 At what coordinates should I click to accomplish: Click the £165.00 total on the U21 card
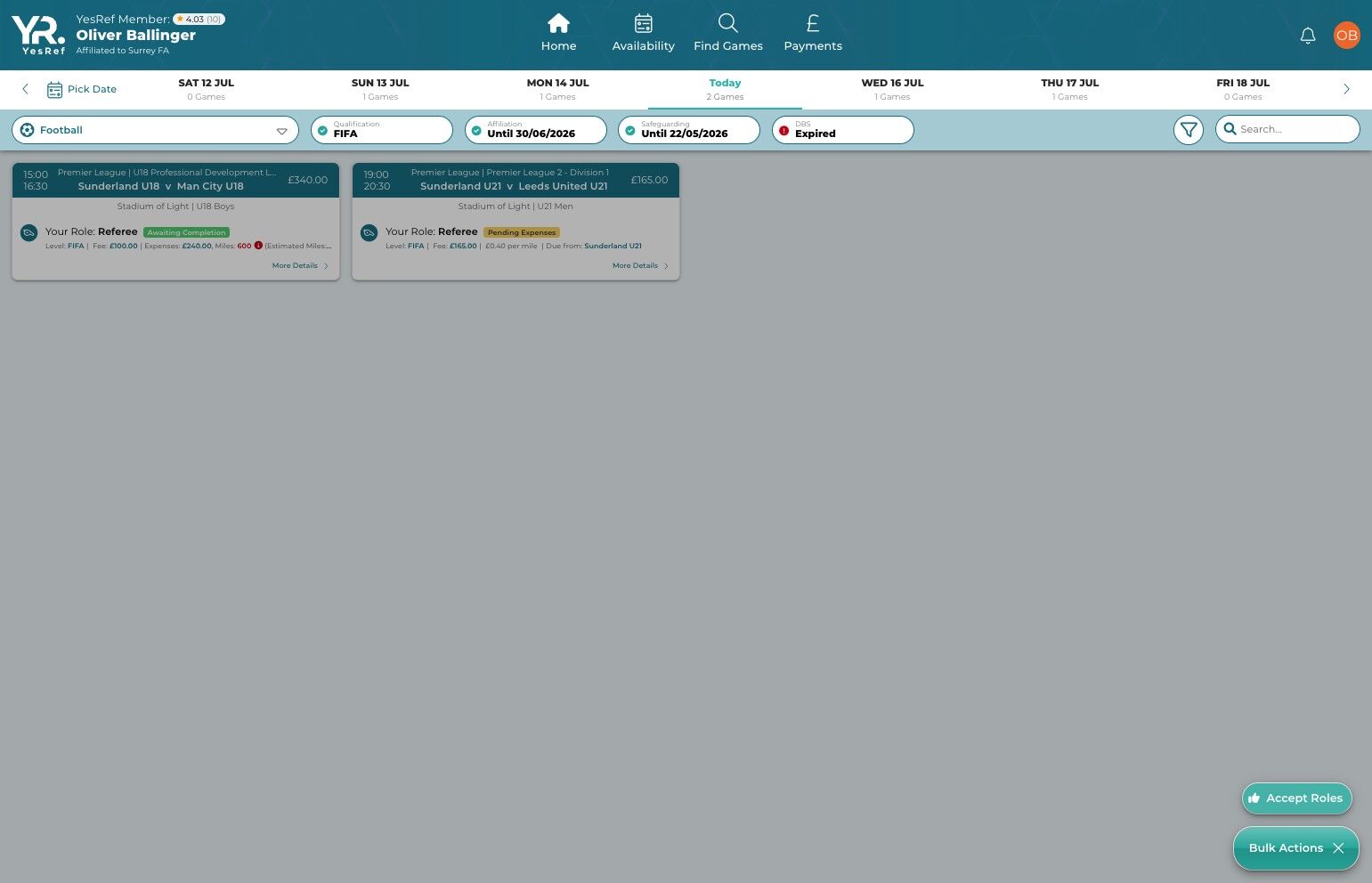(x=649, y=180)
